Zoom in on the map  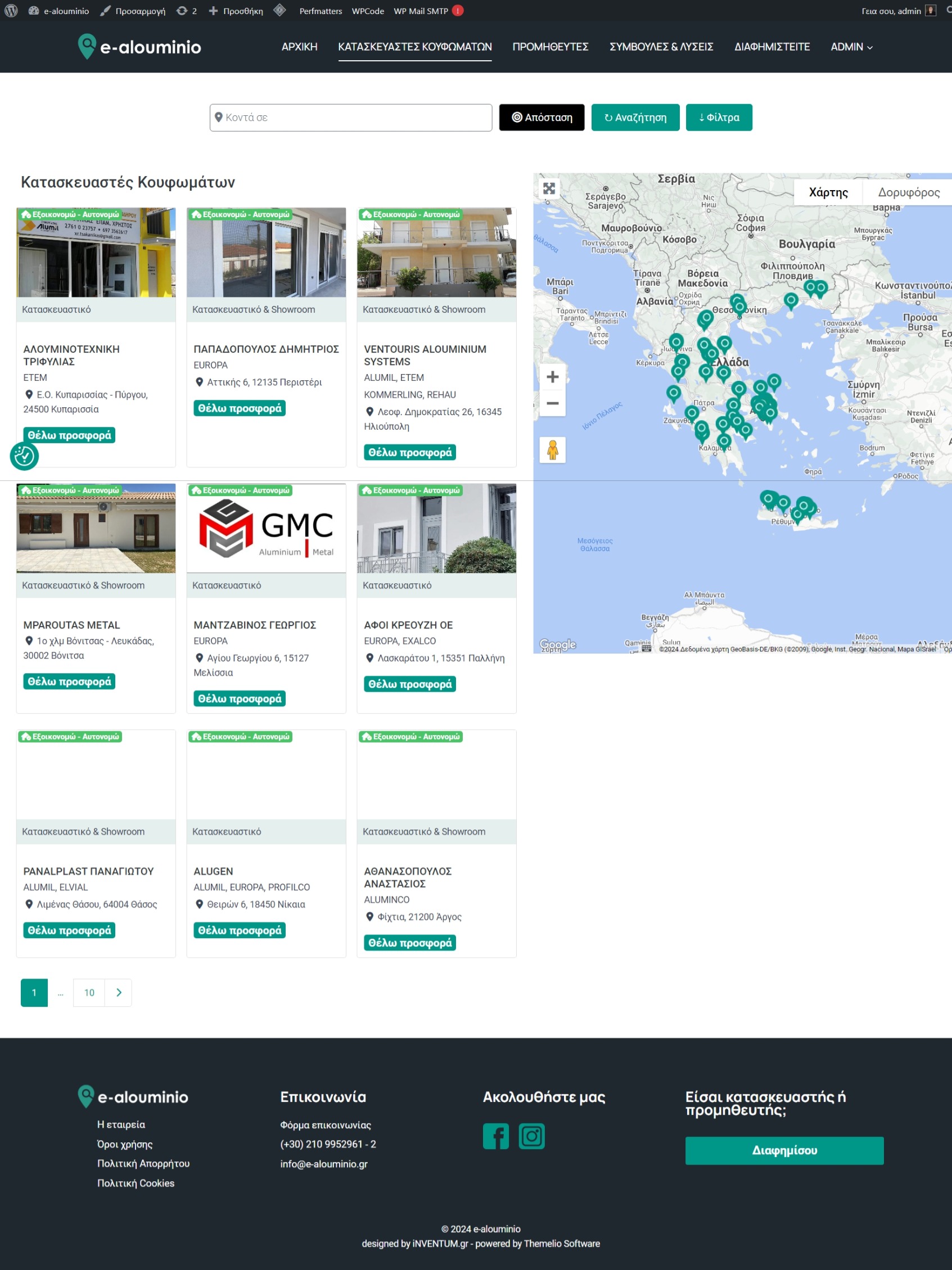pyautogui.click(x=553, y=377)
